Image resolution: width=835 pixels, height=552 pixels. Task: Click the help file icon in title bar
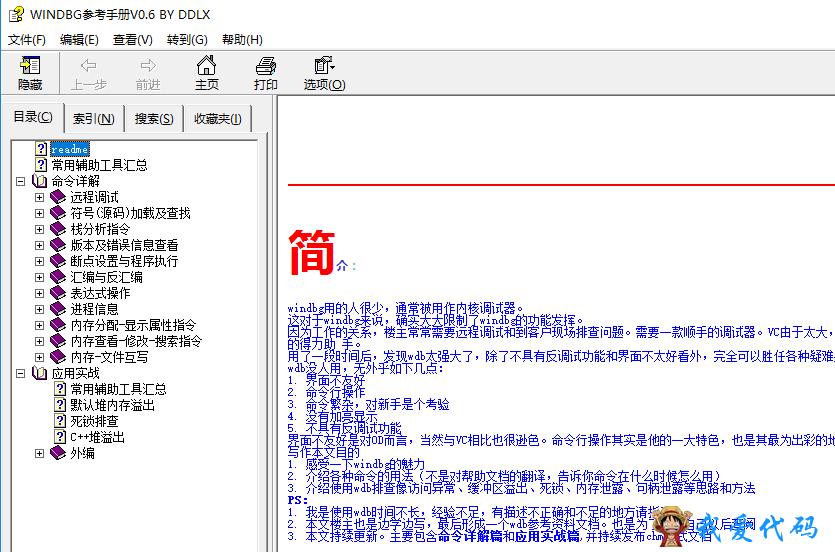tap(16, 14)
